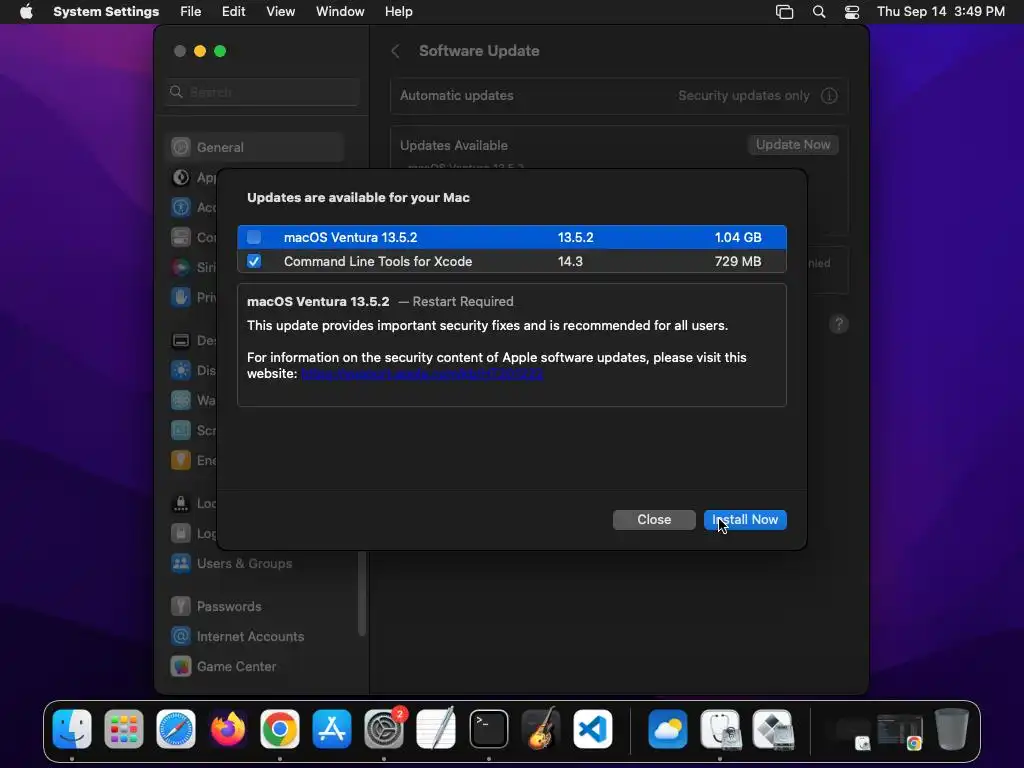Screen dimensions: 1024x768
Task: Click System Settings icon in the Dock
Action: coord(384,729)
